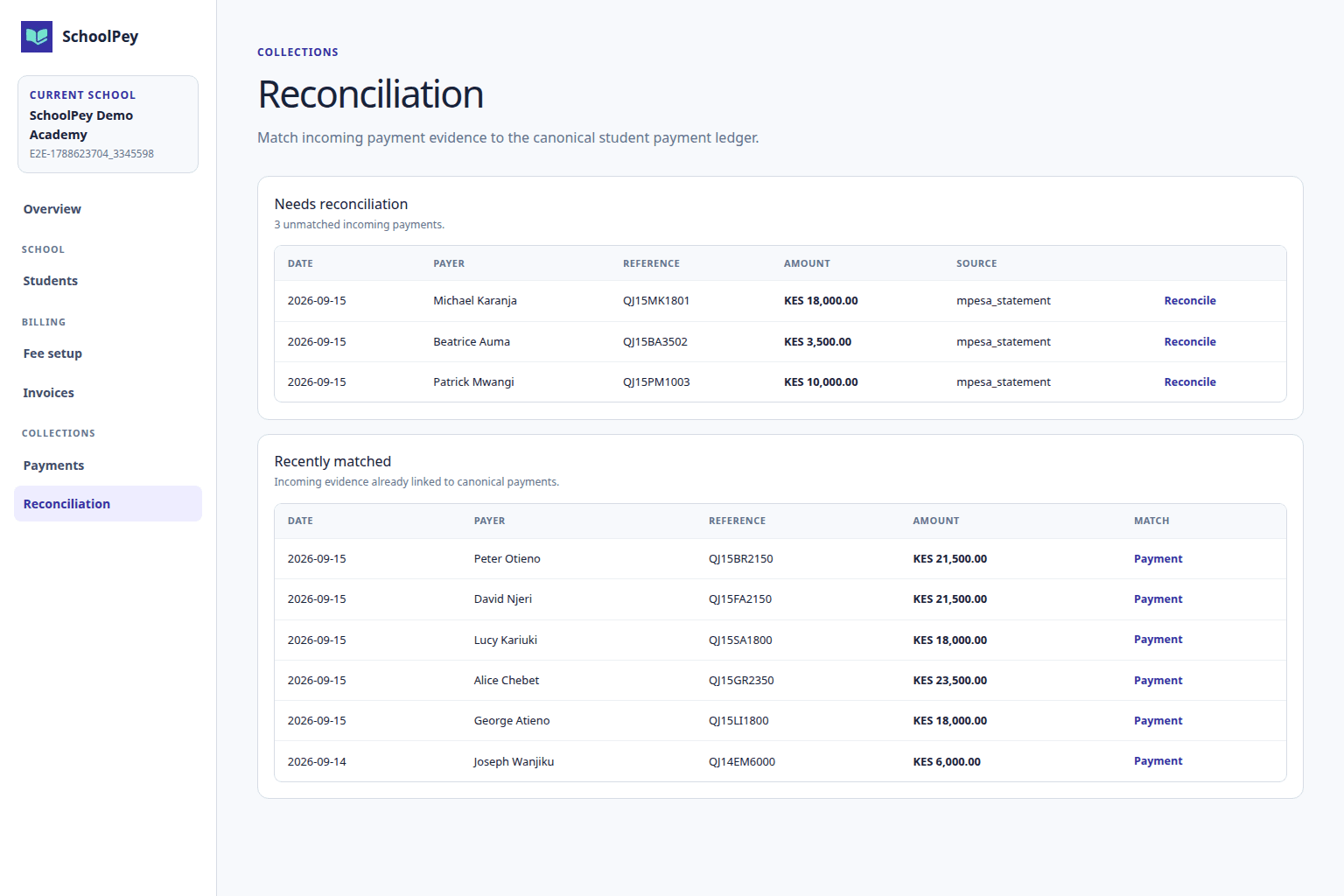Open Payment link for George Atieno

pos(1158,721)
